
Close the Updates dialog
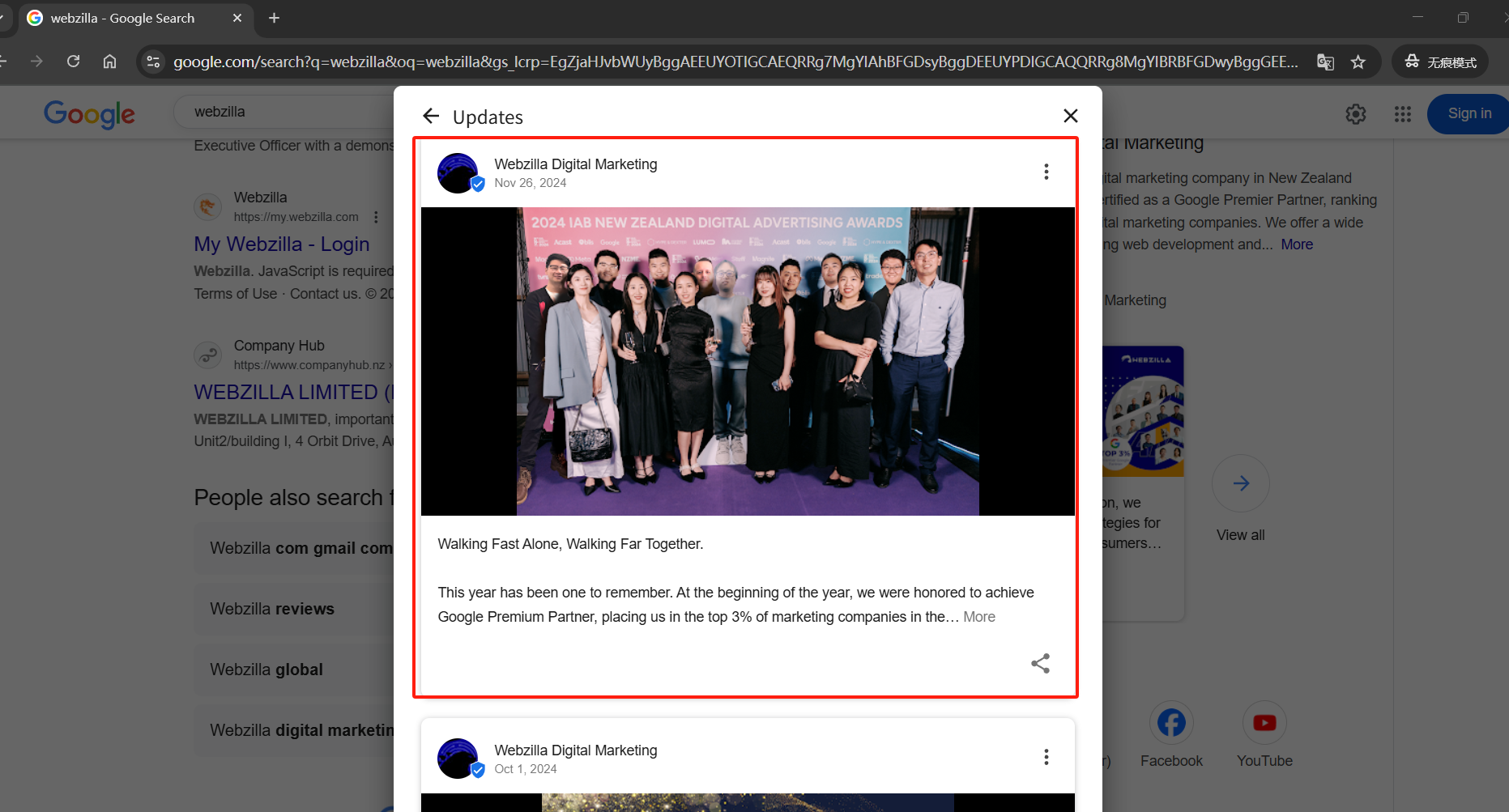click(x=1070, y=116)
